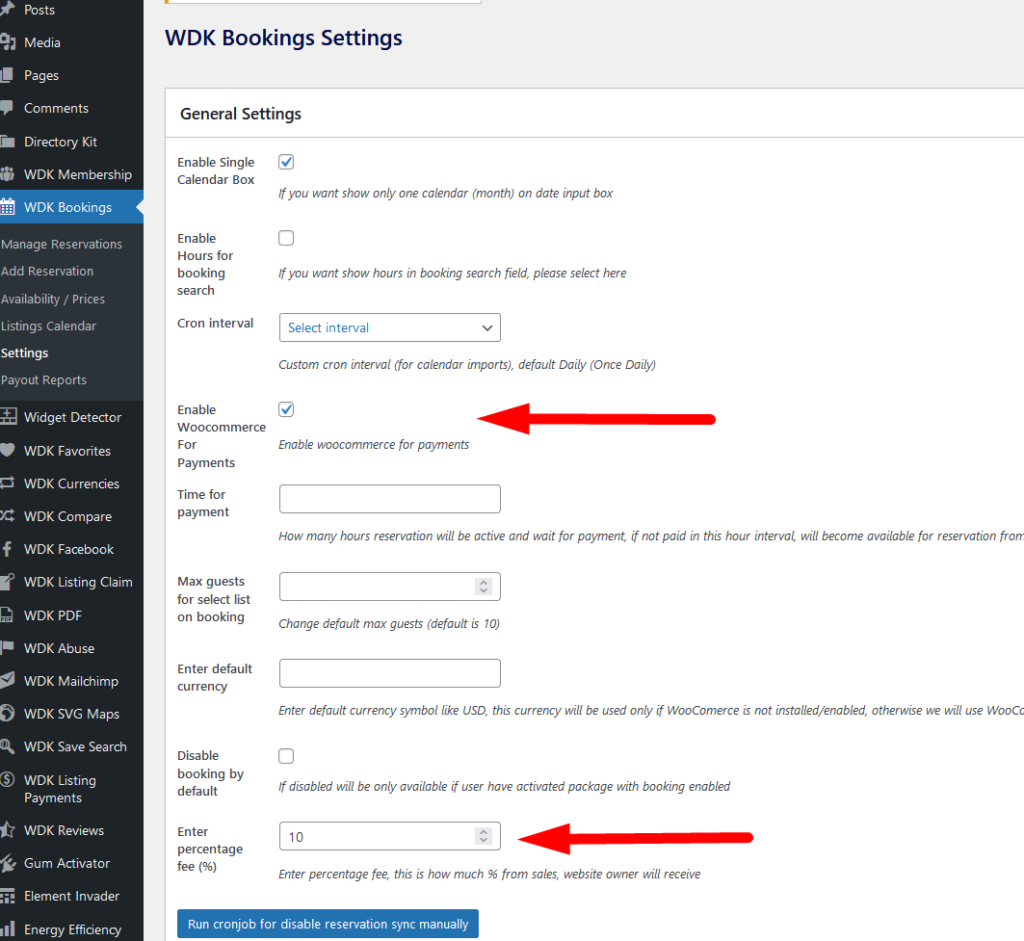The image size is (1024, 941).
Task: Open Add Reservation submenu item
Action: [x=47, y=271]
